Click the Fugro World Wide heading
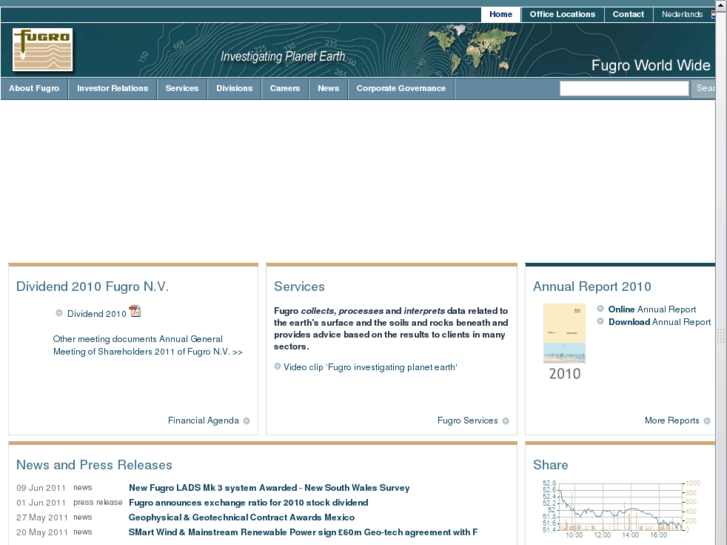The width and height of the screenshot is (727, 545). 650,65
